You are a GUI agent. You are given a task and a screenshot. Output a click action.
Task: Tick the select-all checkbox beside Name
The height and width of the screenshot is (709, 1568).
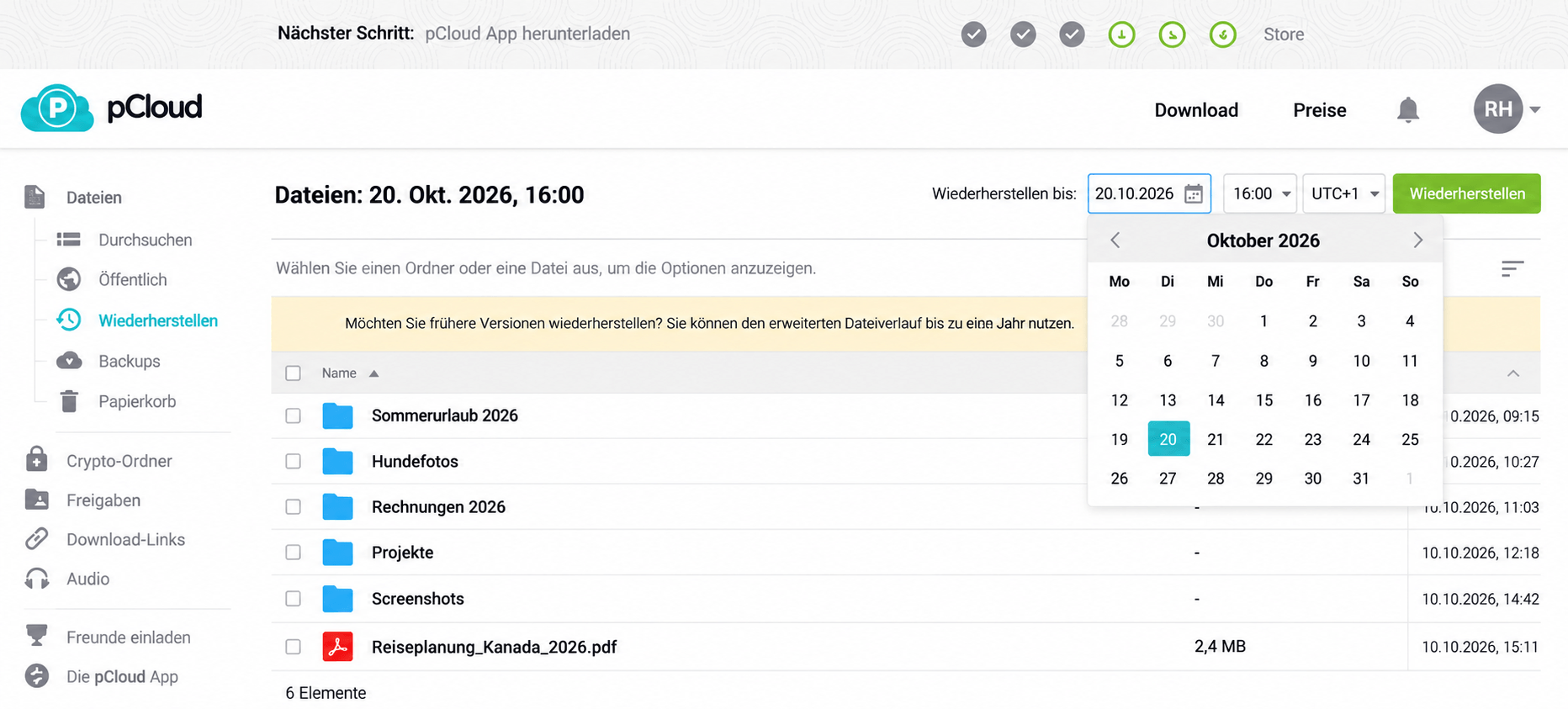click(293, 373)
